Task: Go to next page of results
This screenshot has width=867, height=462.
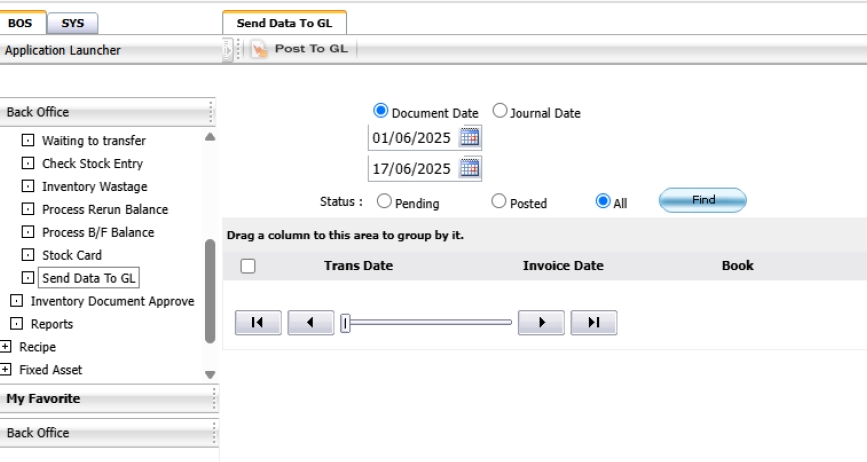Action: point(541,322)
